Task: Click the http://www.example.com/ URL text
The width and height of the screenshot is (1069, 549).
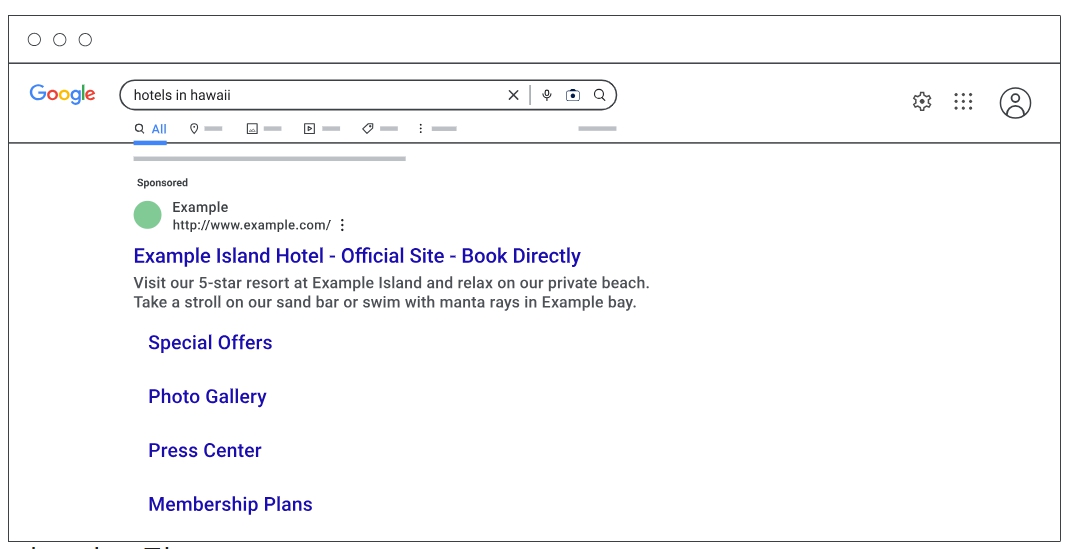Action: pos(252,225)
